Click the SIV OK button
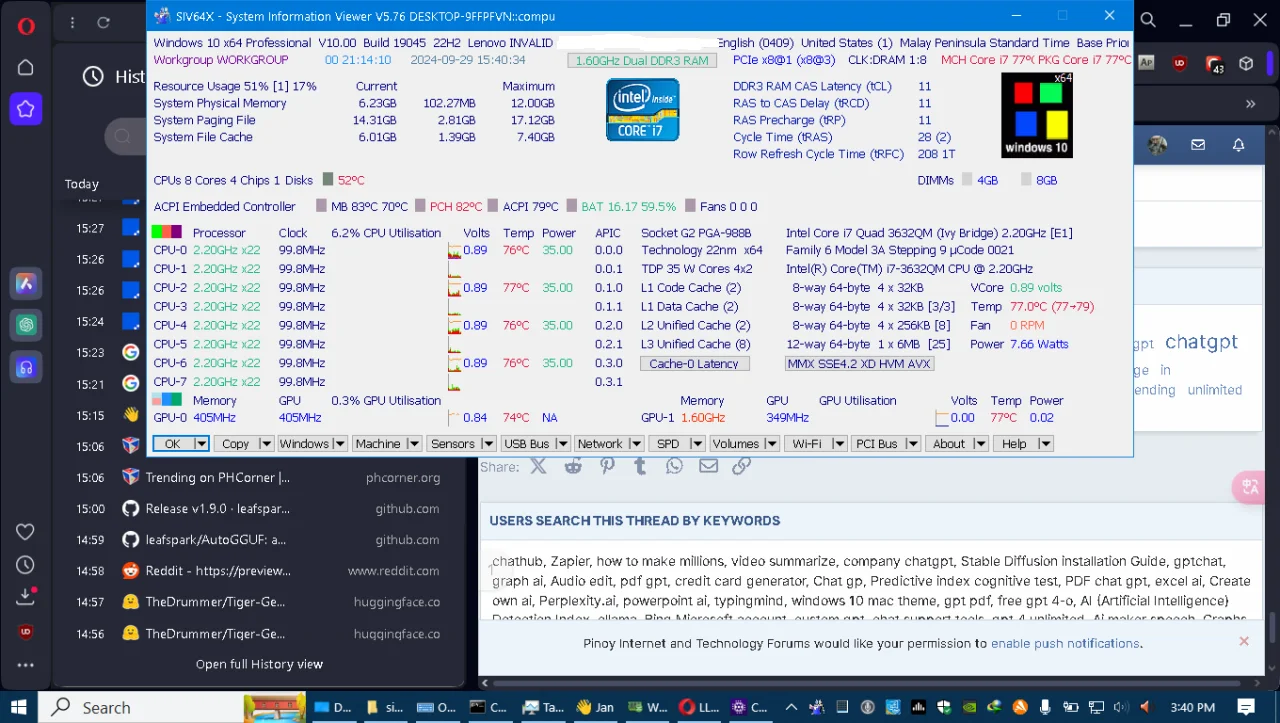The width and height of the screenshot is (1280, 723). (x=173, y=444)
